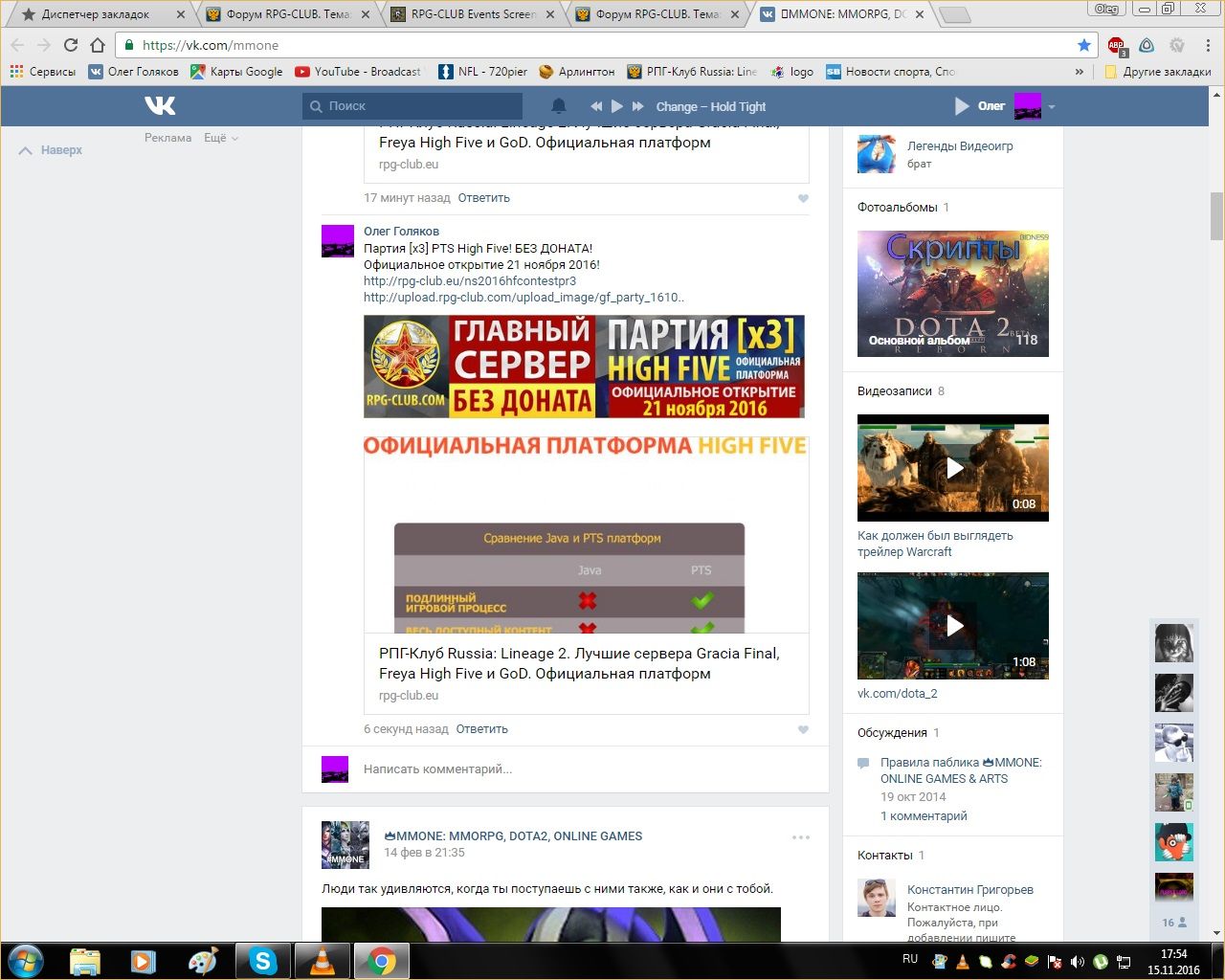
Task: Click the MMONE post avatar
Action: (345, 845)
